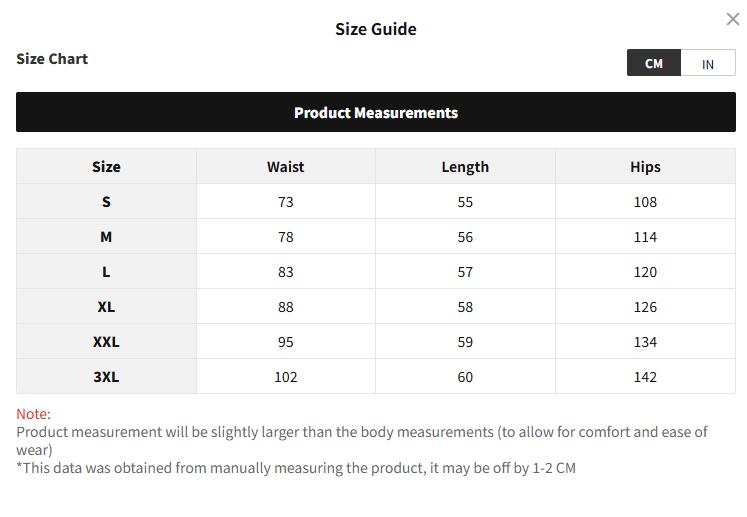Click the Size column header
This screenshot has height=517, width=747.
(106, 166)
